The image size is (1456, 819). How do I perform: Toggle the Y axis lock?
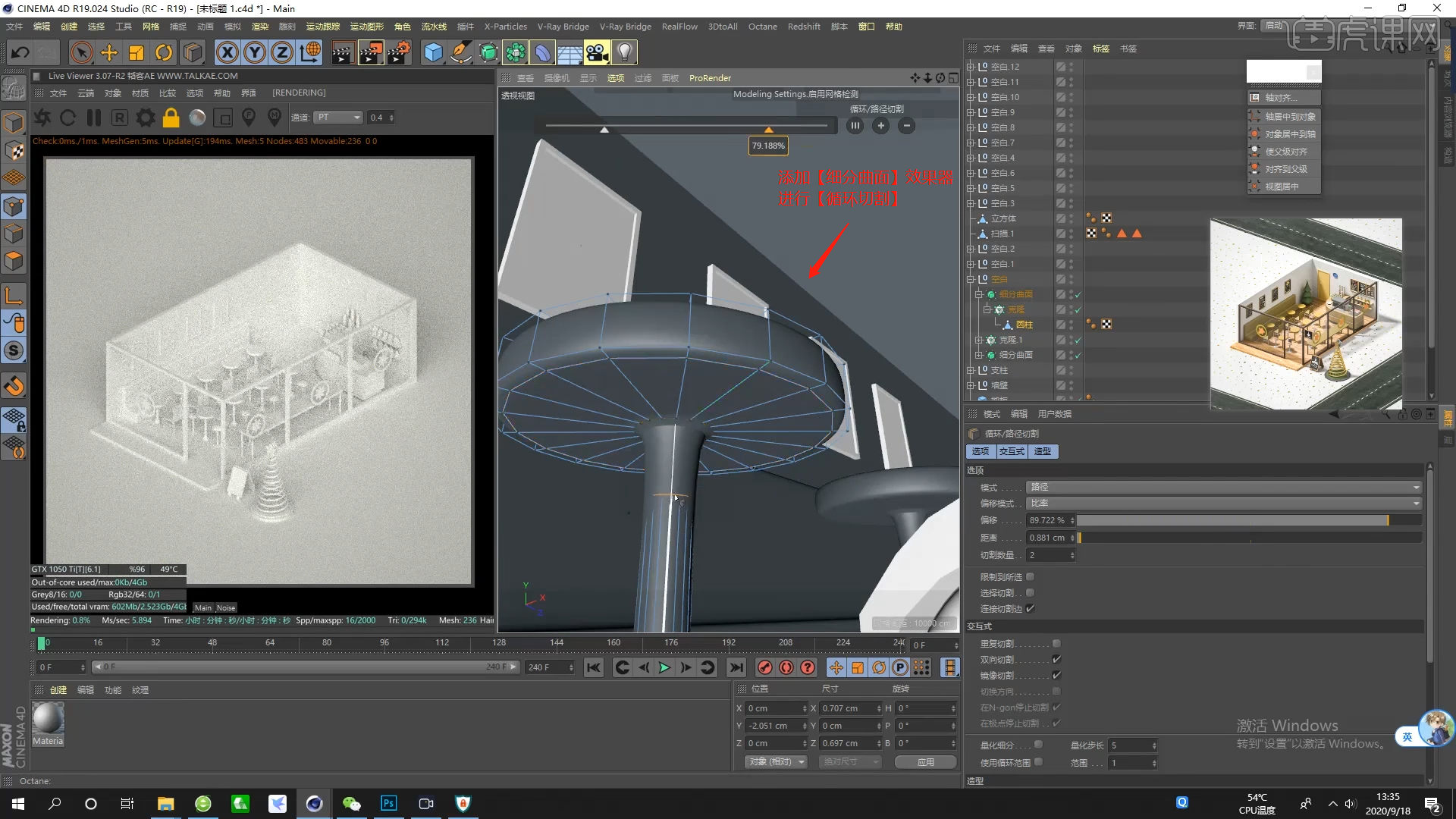click(x=255, y=52)
